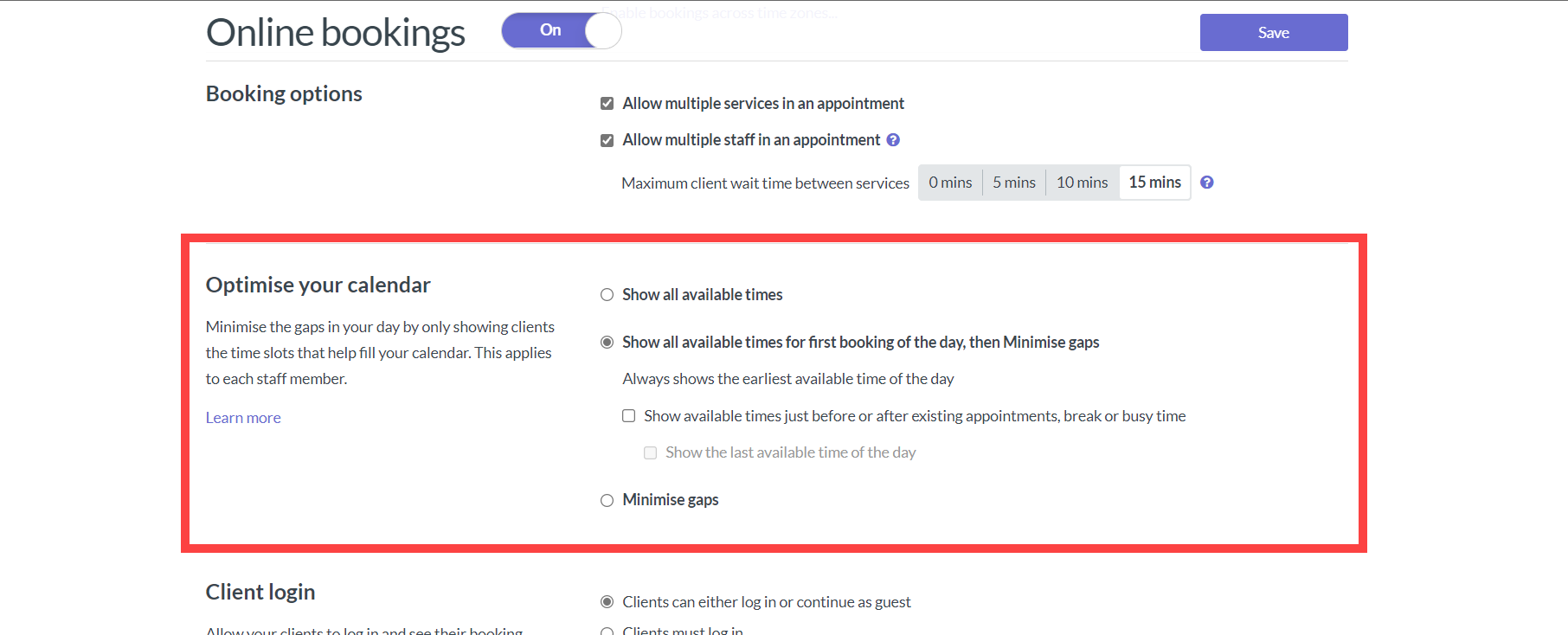Open help icon next to wait time selector
Viewport: 1568px width, 635px height.
(x=1207, y=183)
